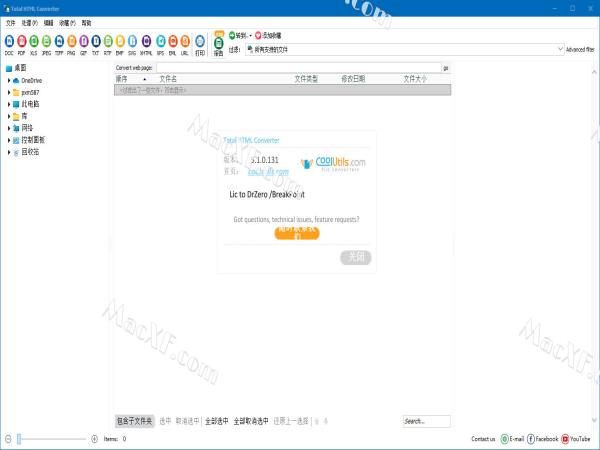The image size is (600, 450).
Task: Click the 全部取消选中 deselect all button
Action: point(251,421)
